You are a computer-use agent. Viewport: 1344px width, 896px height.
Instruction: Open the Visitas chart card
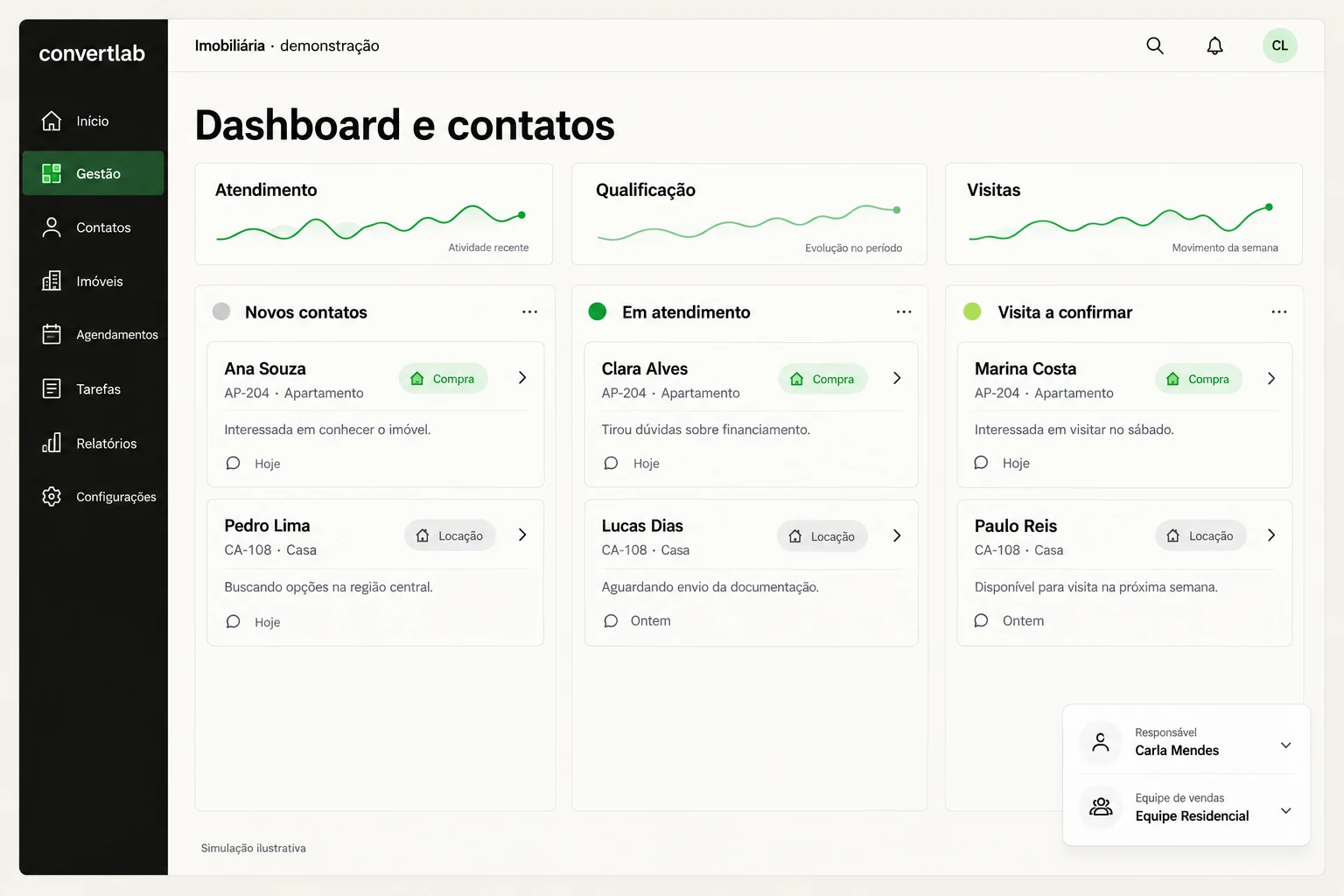coord(1123,214)
